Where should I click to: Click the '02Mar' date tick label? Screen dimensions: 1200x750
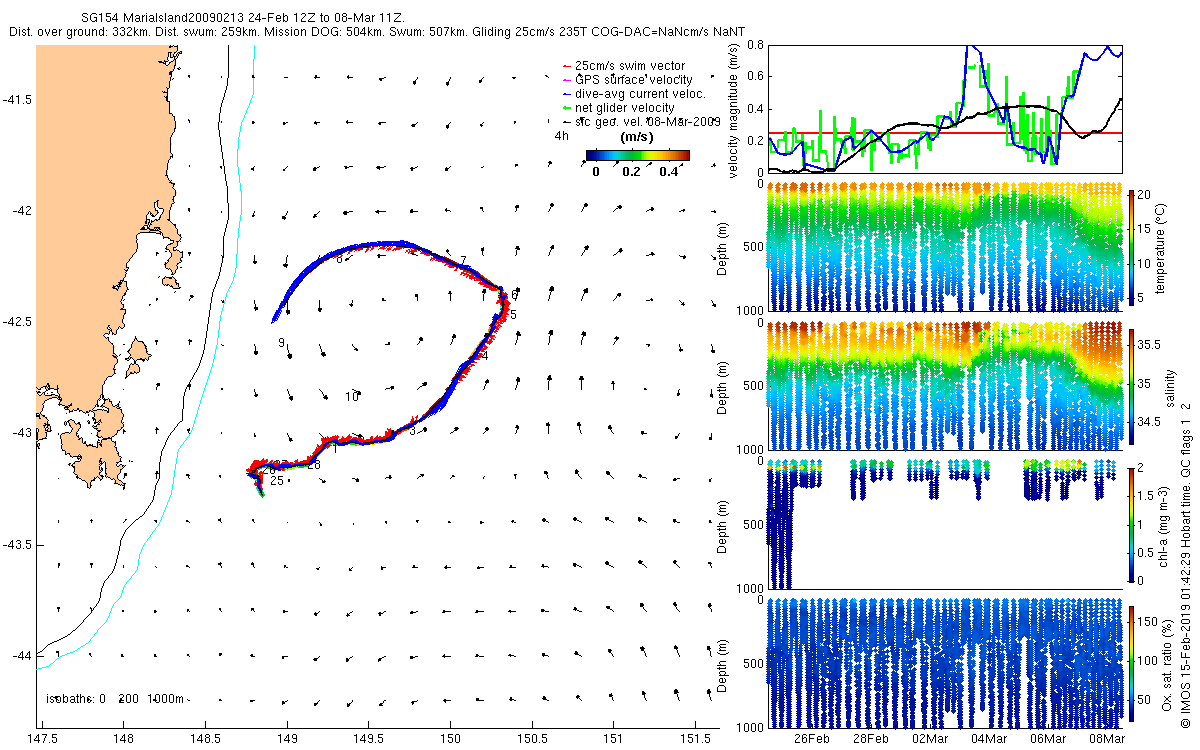point(930,738)
